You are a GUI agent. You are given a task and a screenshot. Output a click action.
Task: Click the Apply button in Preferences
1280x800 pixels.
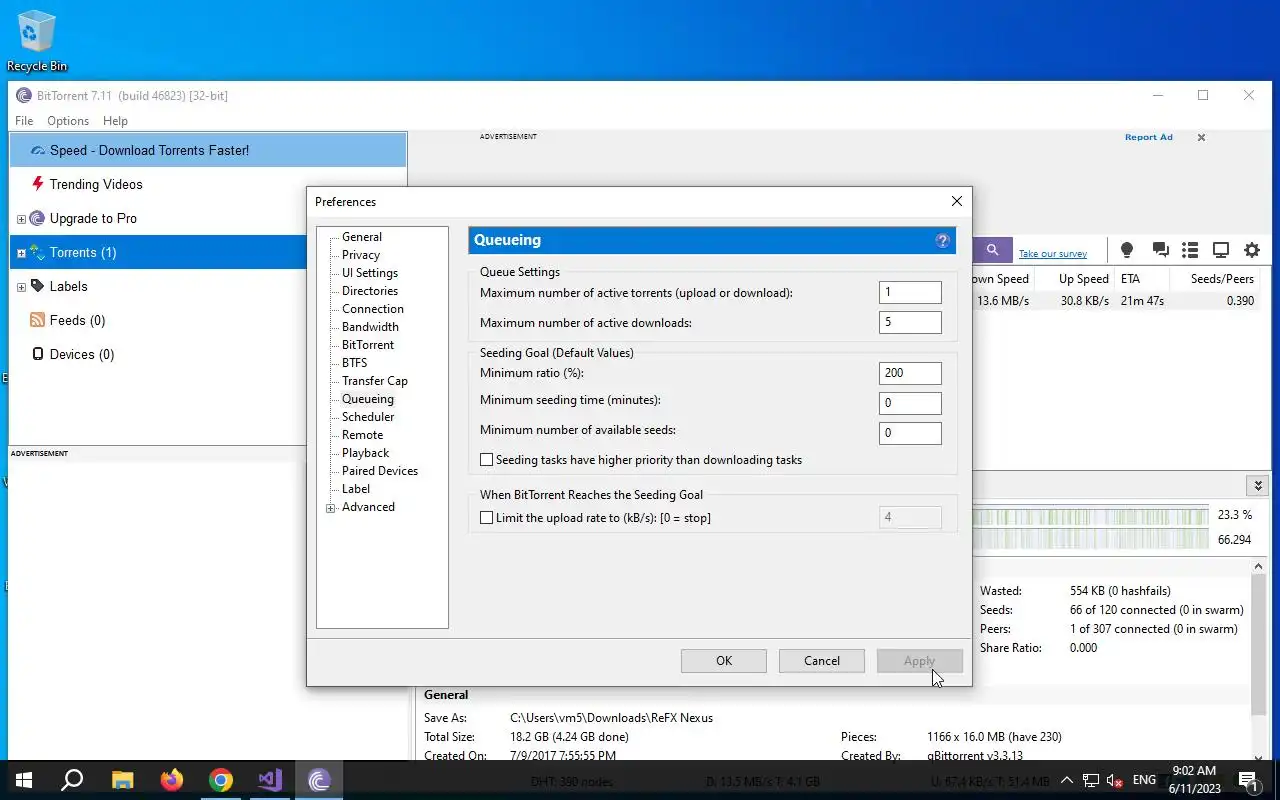[920, 661]
